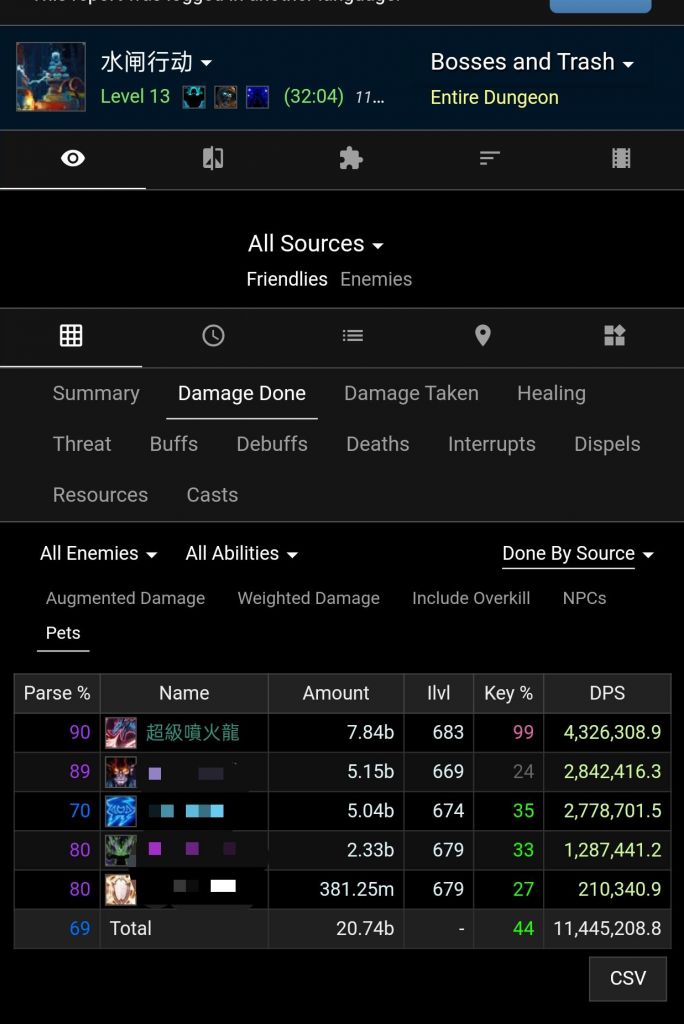684x1024 pixels.
Task: Open the compare view icon
Action: tap(213, 159)
